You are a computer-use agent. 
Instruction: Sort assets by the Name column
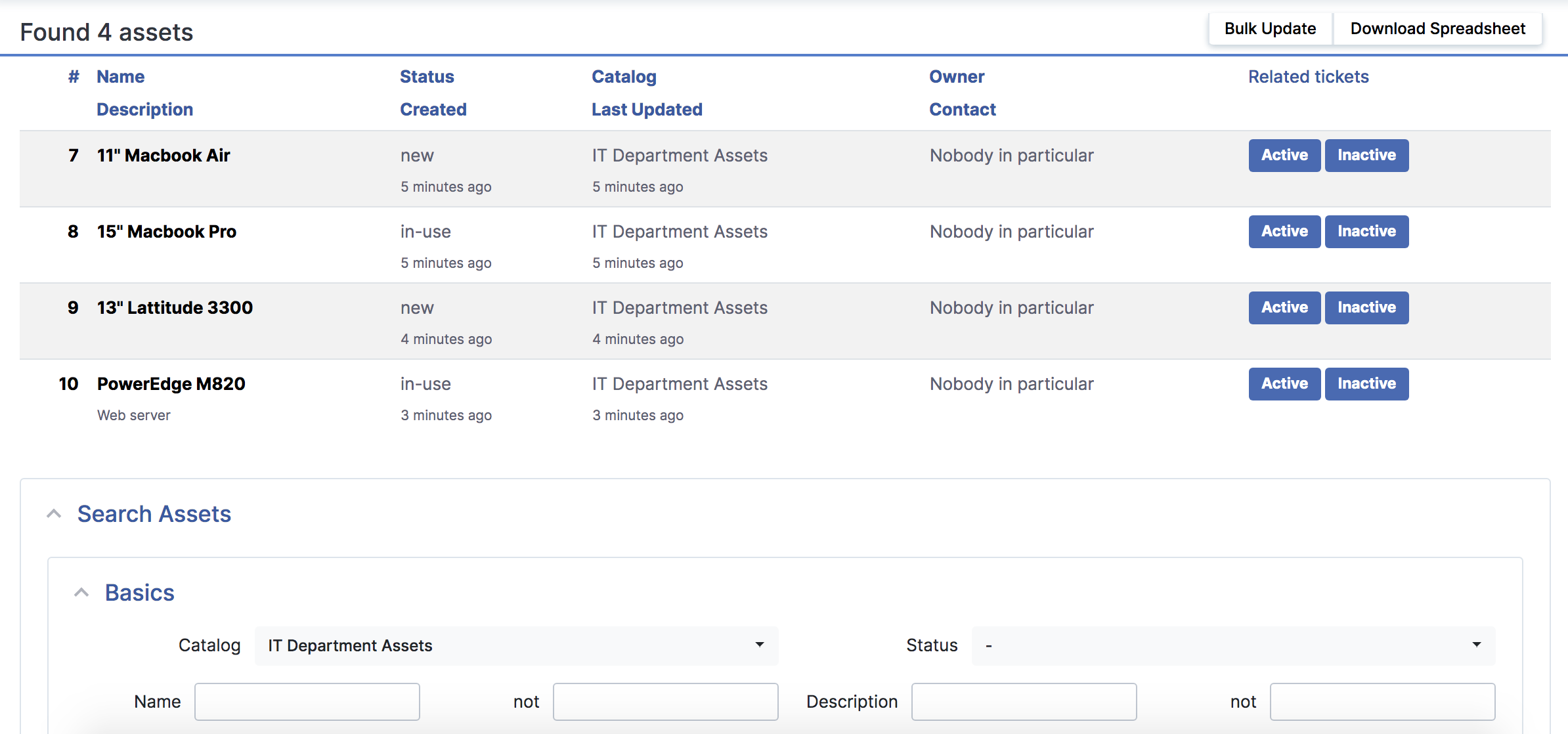(121, 76)
